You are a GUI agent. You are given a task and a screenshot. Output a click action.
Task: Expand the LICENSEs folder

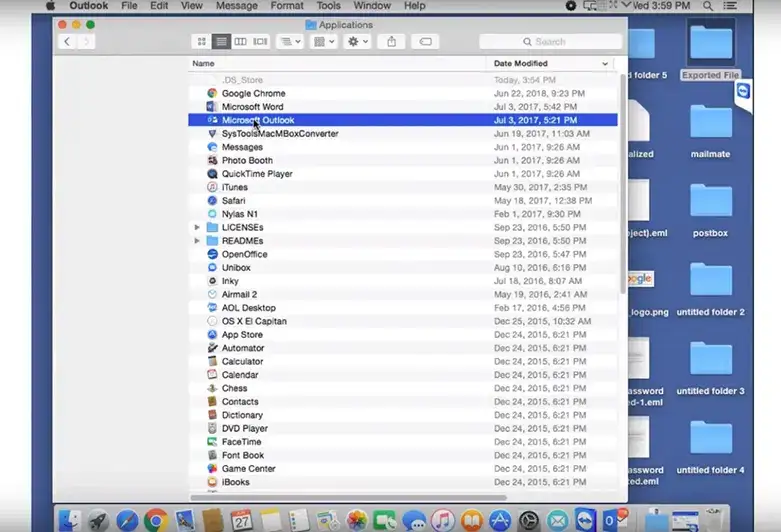(x=197, y=227)
